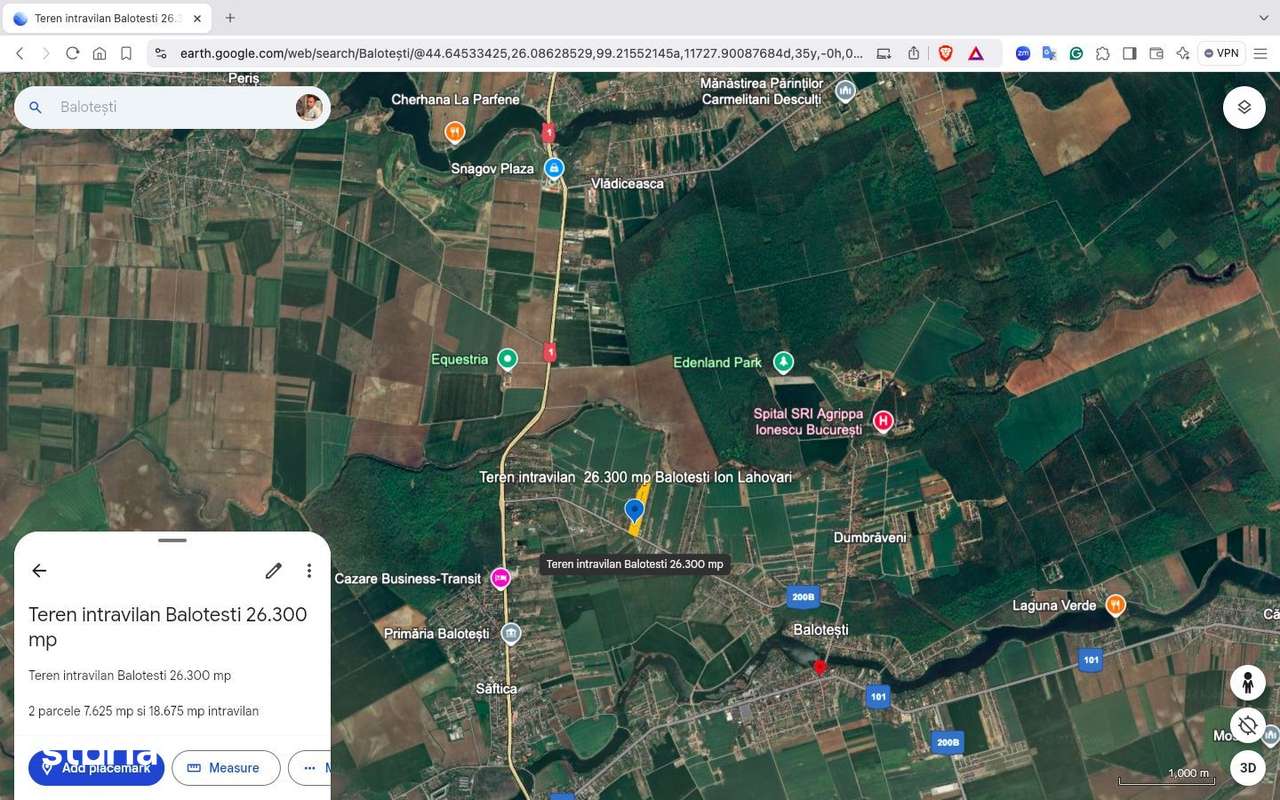Open more actions next to Measure

tap(310, 767)
